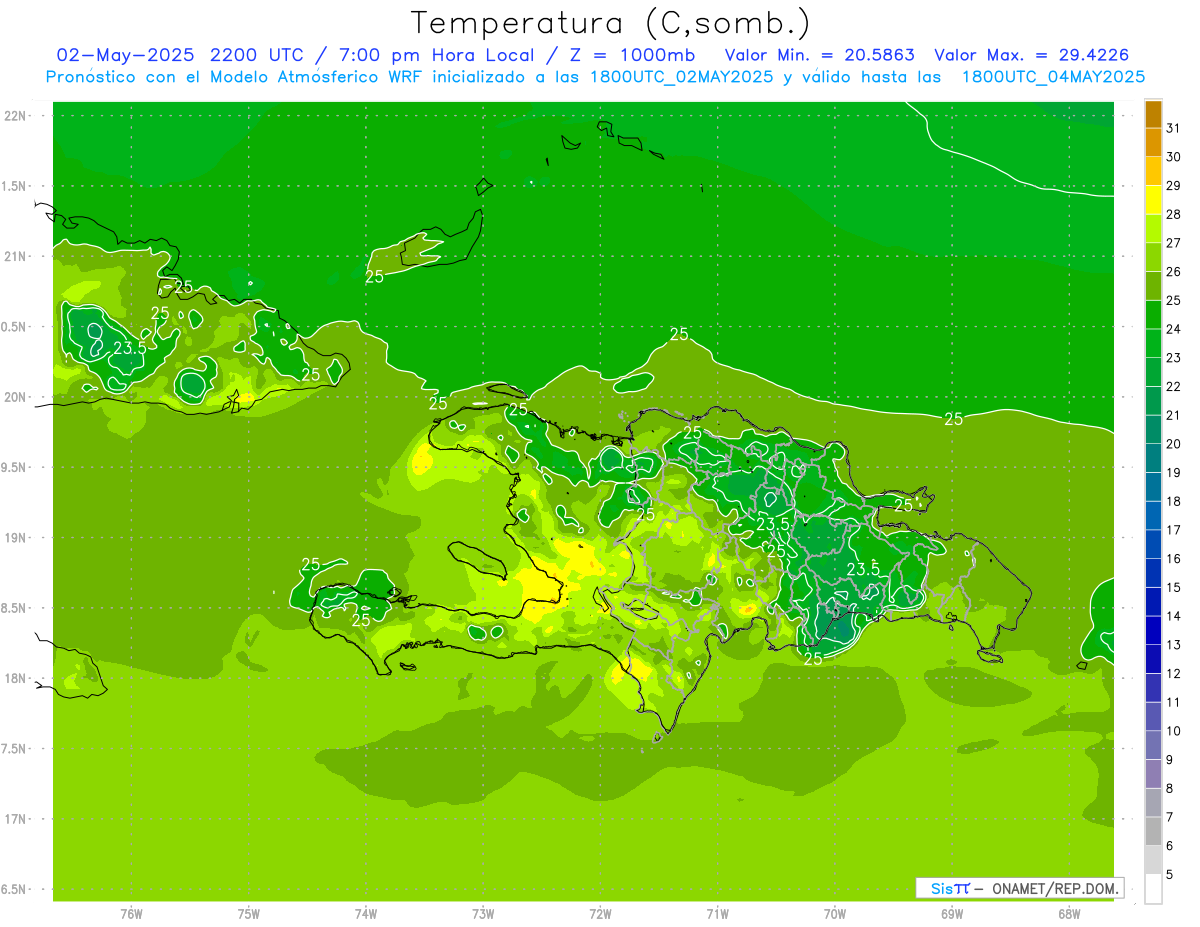Click the '19N' latitude label

click(16, 537)
